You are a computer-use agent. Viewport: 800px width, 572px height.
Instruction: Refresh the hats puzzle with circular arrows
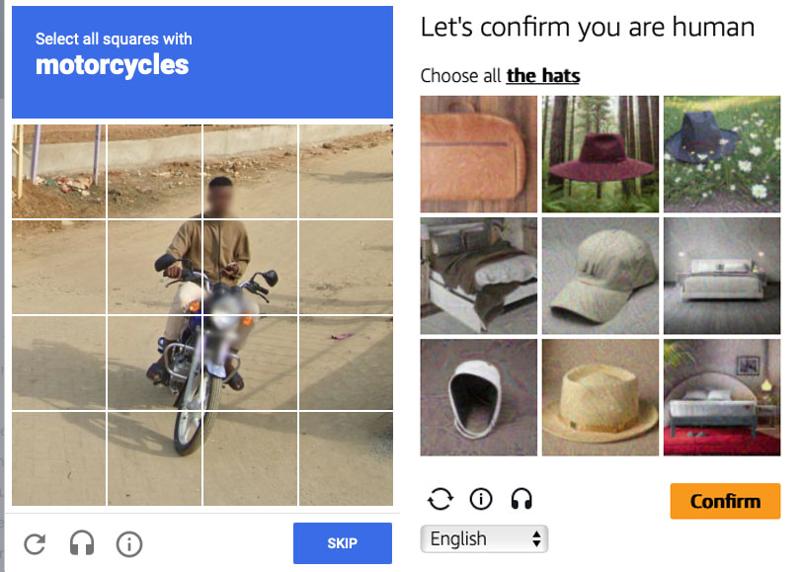439,498
